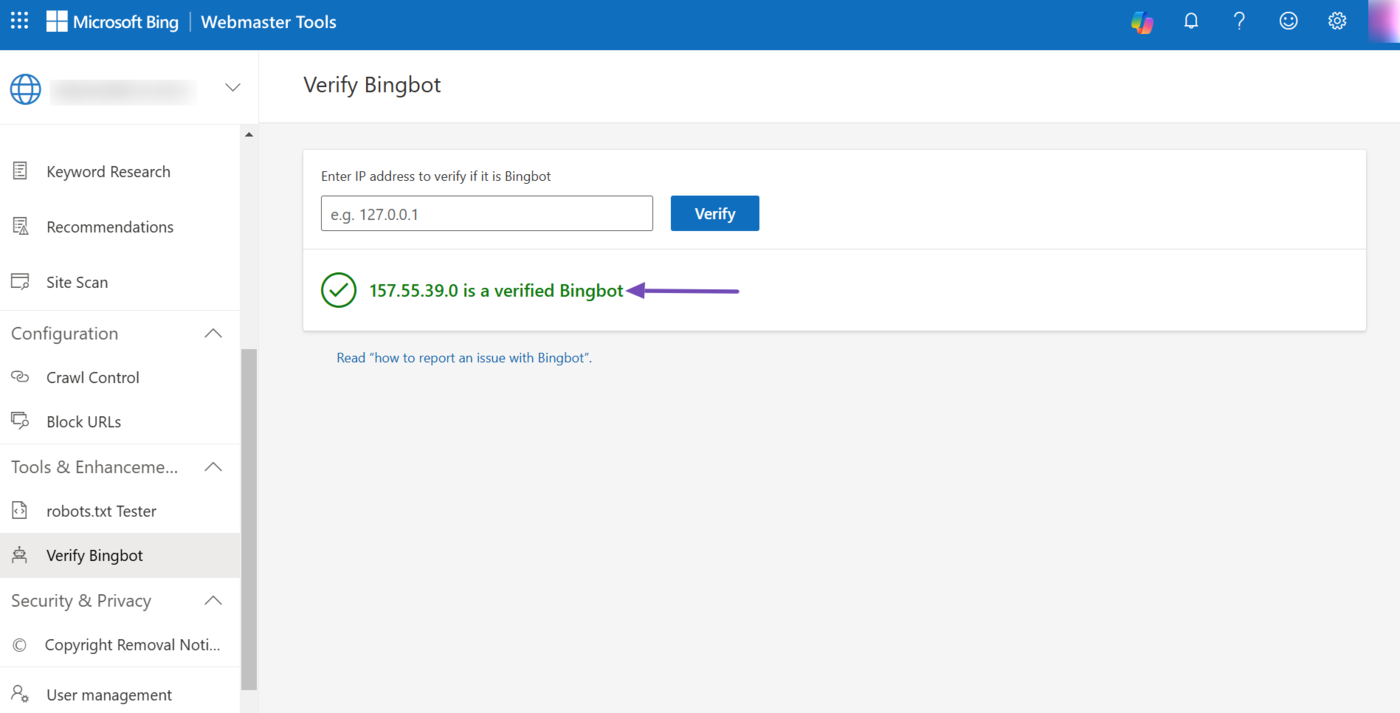1400x713 pixels.
Task: Open notifications bell icon
Action: [x=1191, y=21]
